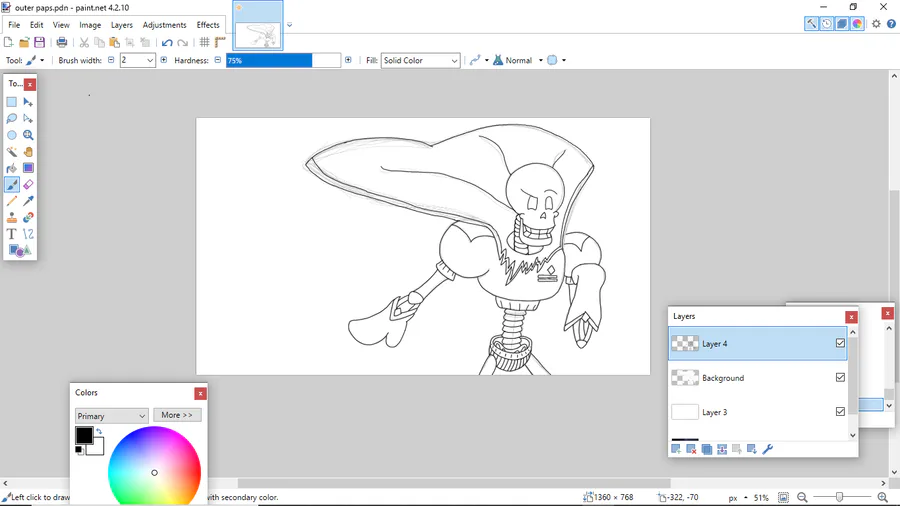Close the Layers panel

click(851, 317)
